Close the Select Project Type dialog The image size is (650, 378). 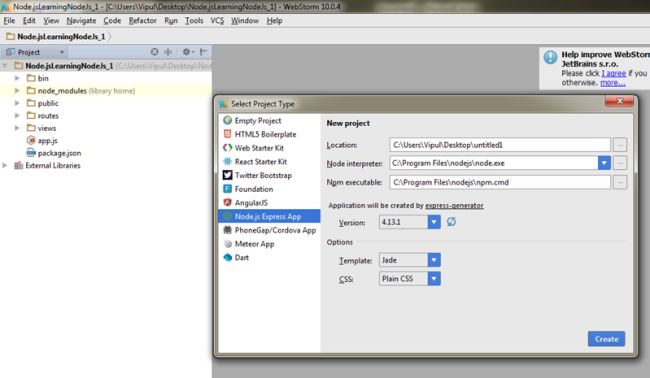tap(619, 101)
